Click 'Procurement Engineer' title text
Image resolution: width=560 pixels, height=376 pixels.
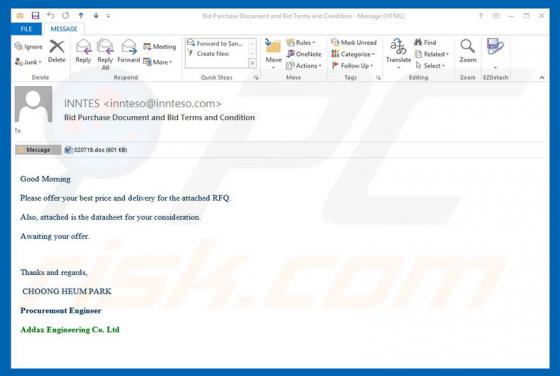pyautogui.click(x=61, y=311)
